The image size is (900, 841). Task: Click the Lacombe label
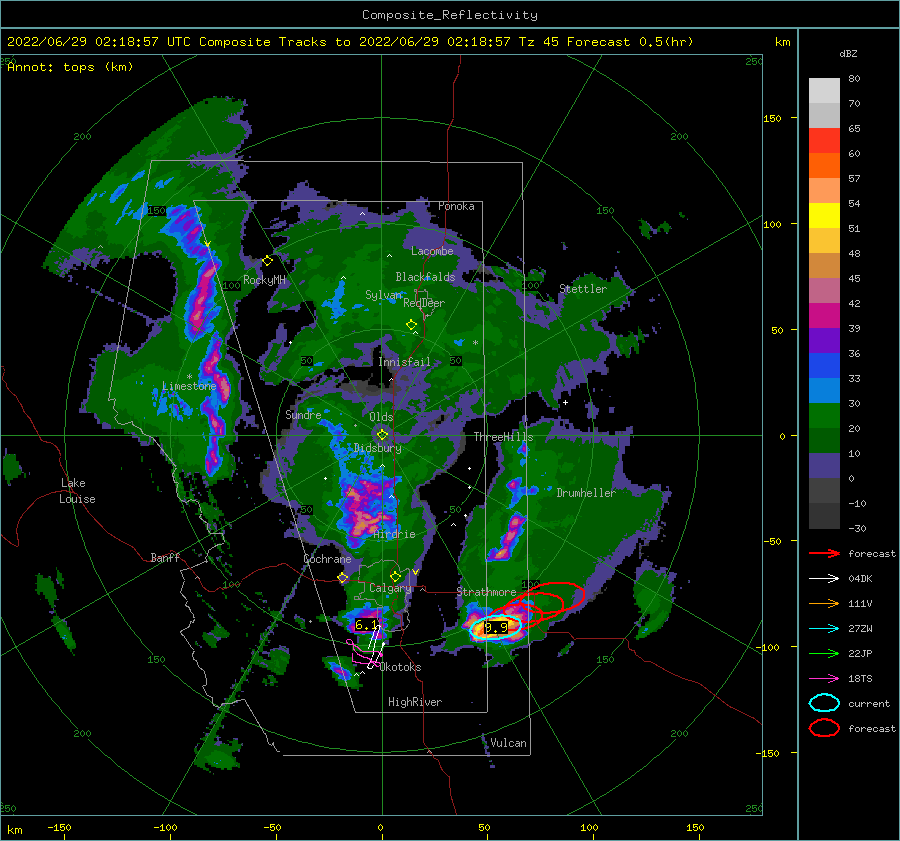(x=432, y=251)
